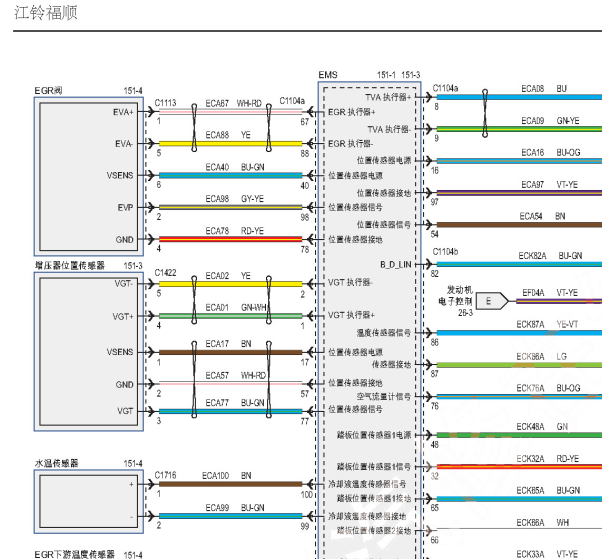The height and width of the screenshot is (559, 602).
Task: Select the 温度传感器信号 pin label
Action: pos(384,333)
